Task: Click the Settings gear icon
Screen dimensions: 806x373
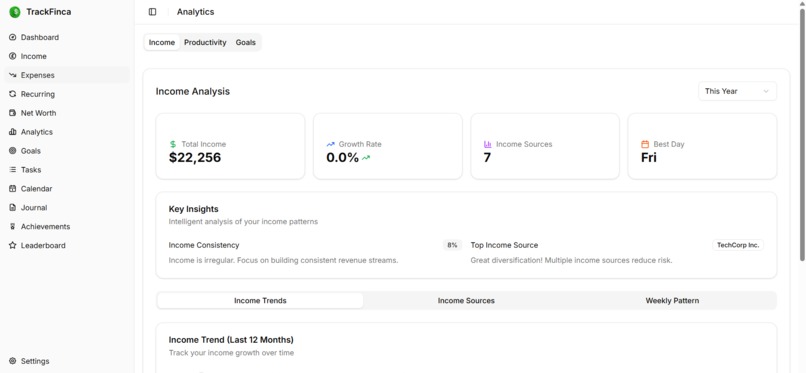Action: pos(13,361)
